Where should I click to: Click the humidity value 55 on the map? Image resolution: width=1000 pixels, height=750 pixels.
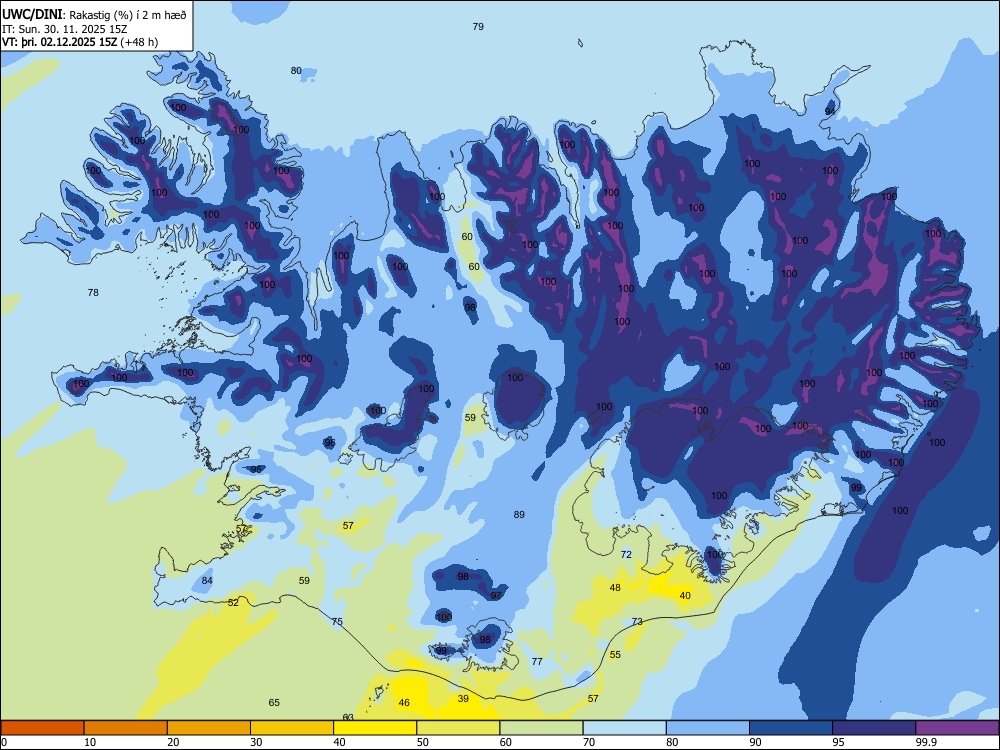tap(615, 655)
